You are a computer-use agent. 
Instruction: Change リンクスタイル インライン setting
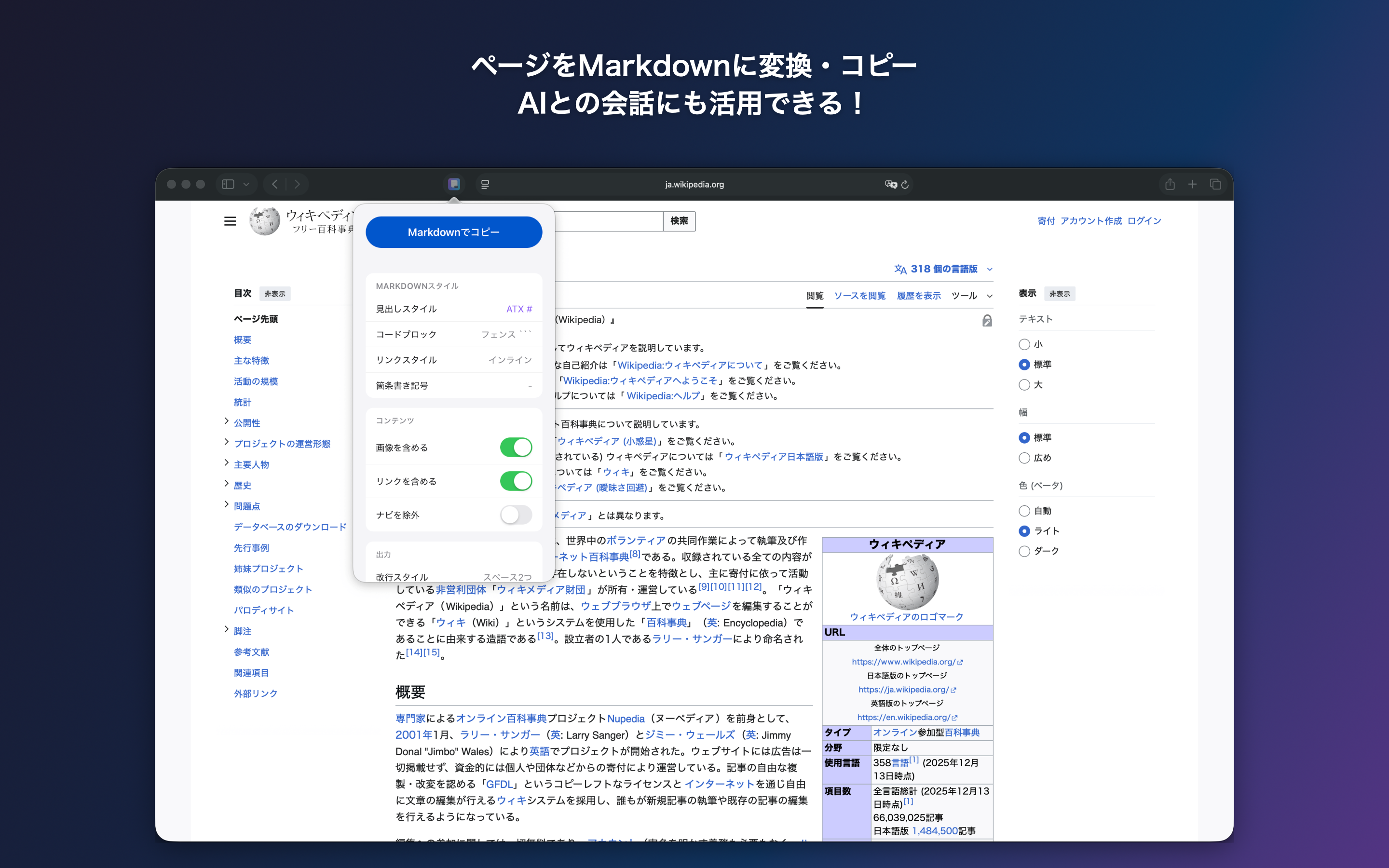454,360
